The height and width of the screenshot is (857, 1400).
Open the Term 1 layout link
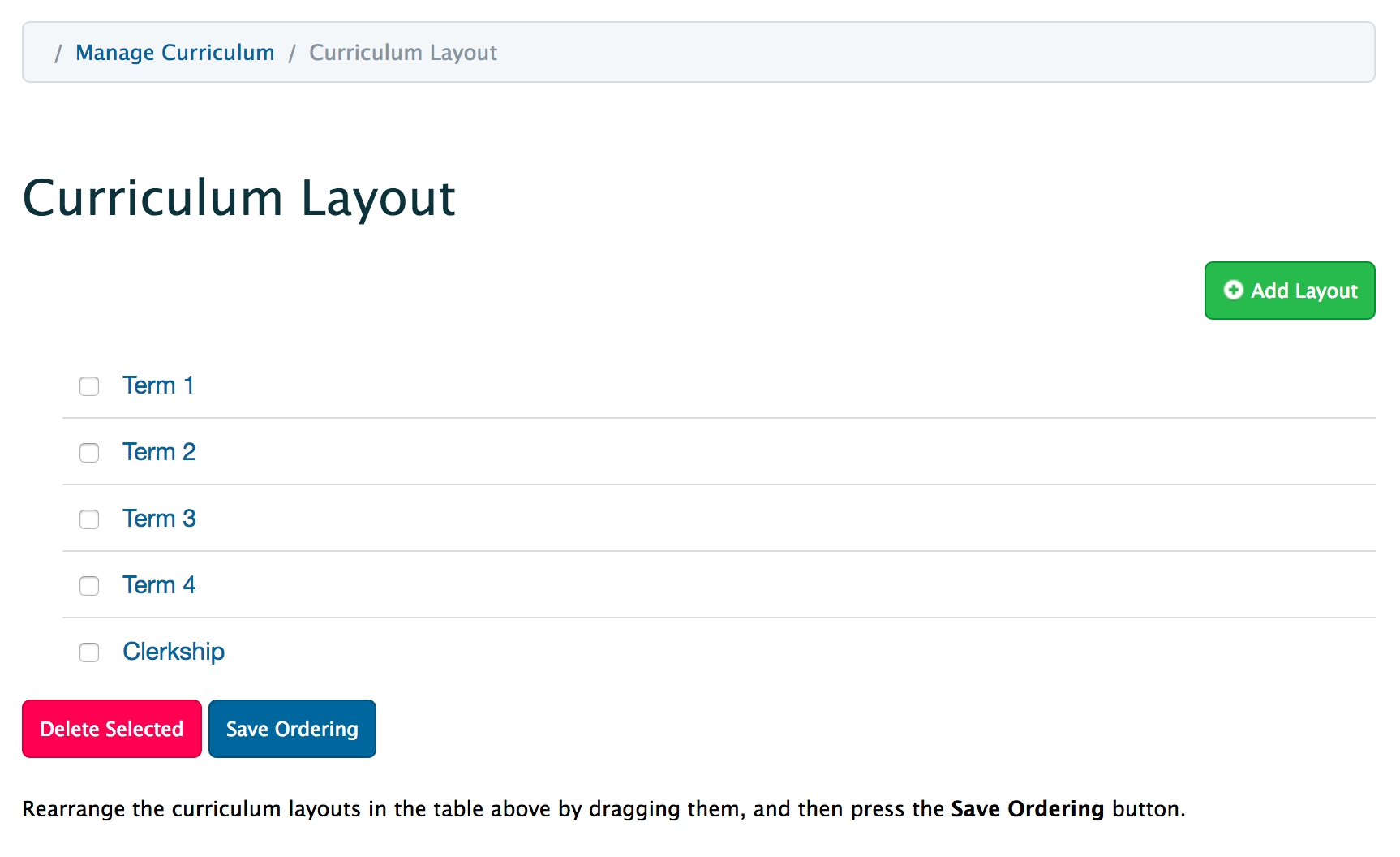[158, 385]
